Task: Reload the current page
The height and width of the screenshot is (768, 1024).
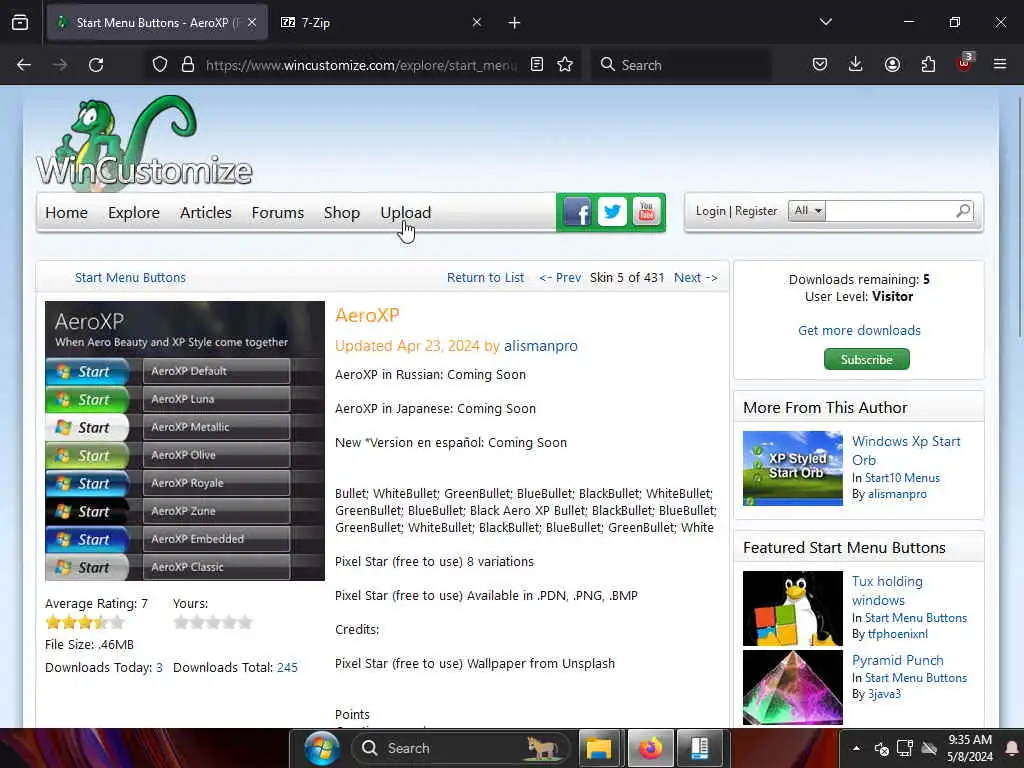Action: (x=96, y=65)
